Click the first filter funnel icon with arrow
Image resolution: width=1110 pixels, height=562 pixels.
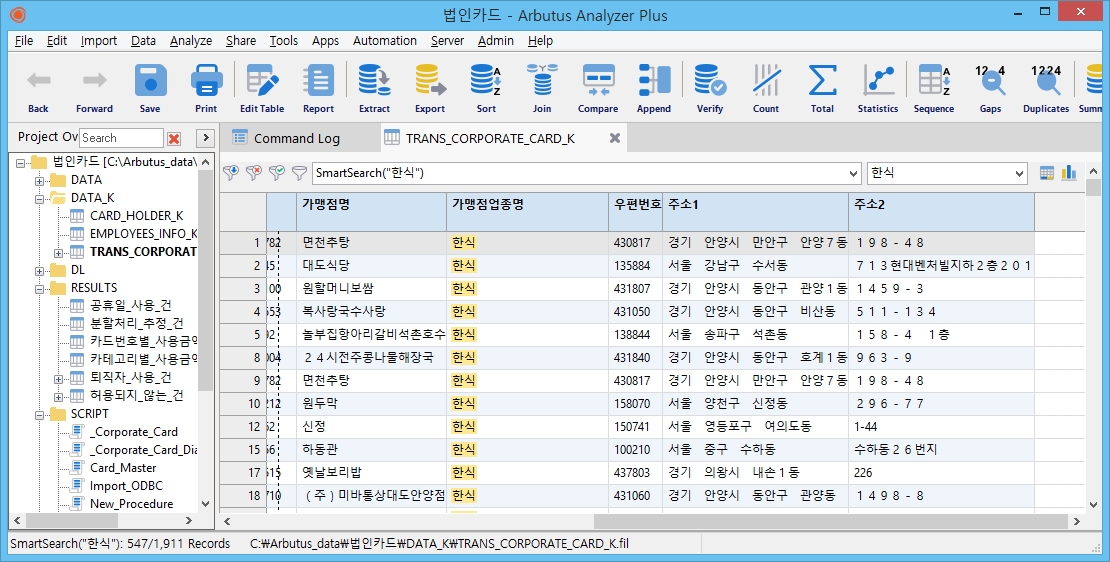coord(230,173)
